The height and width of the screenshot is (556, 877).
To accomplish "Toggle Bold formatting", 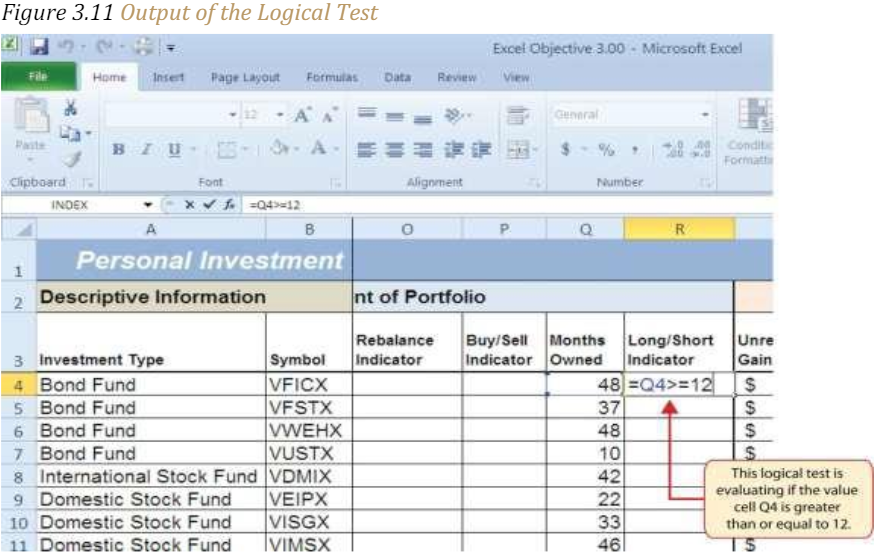I will coord(118,149).
